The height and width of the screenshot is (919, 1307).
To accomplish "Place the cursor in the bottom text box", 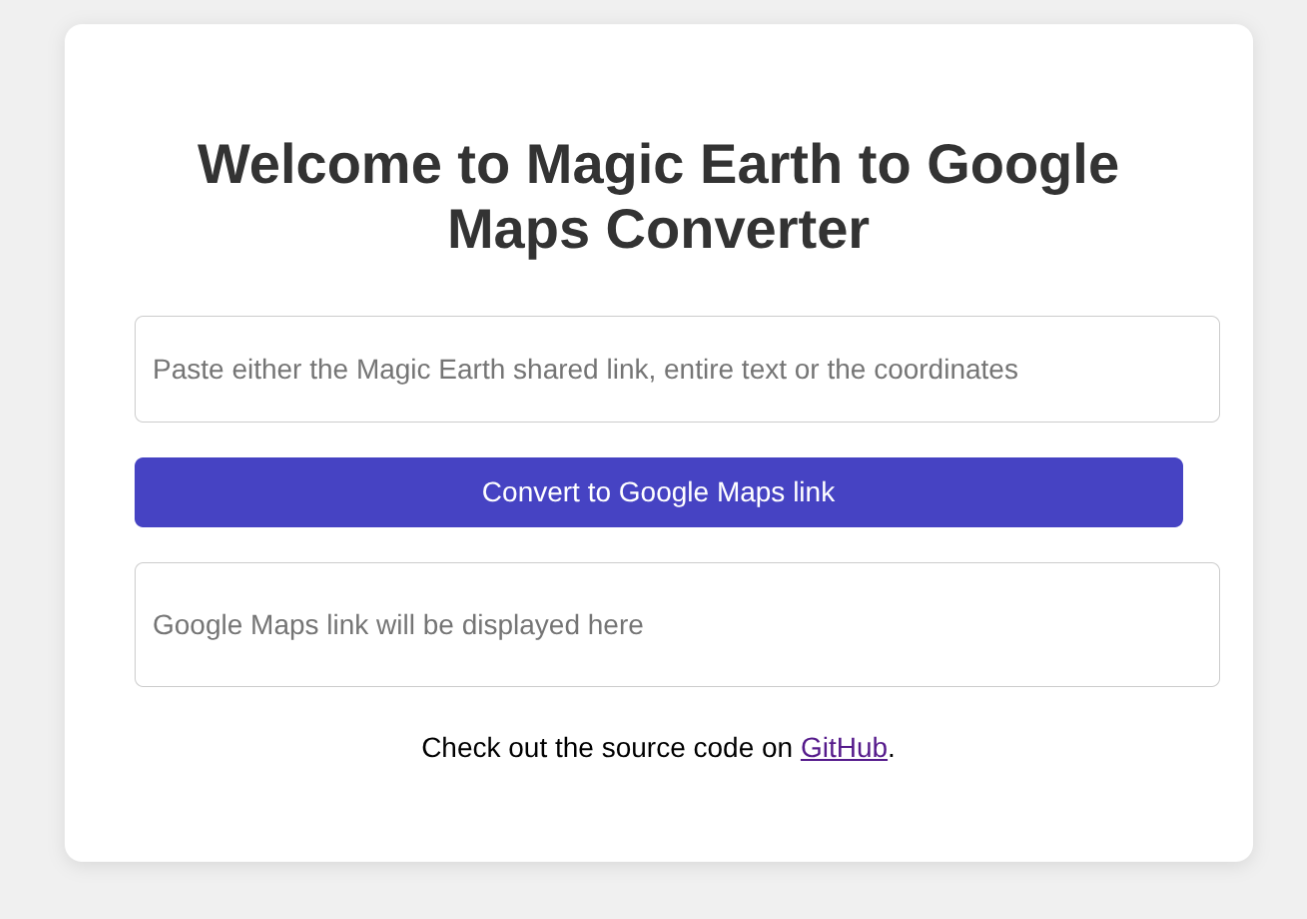I will [x=676, y=624].
